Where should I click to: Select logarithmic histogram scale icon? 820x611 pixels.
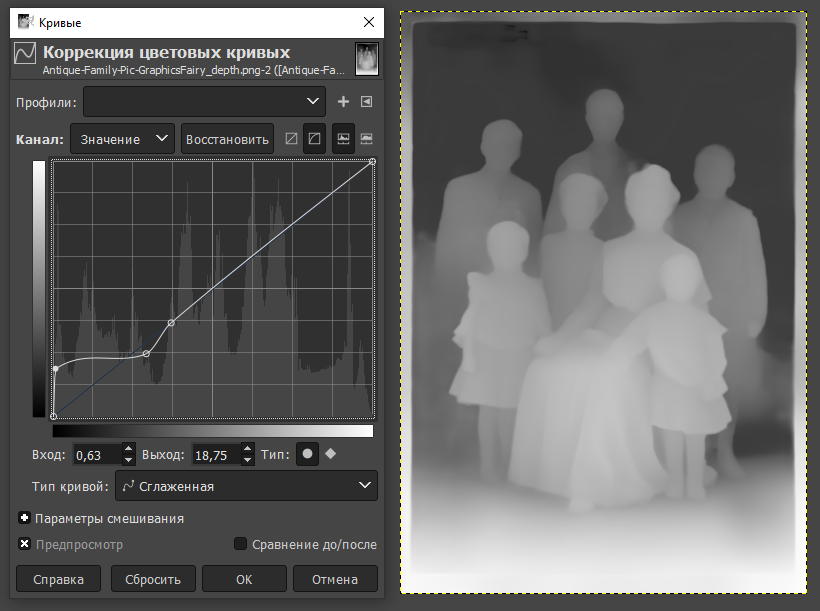367,139
